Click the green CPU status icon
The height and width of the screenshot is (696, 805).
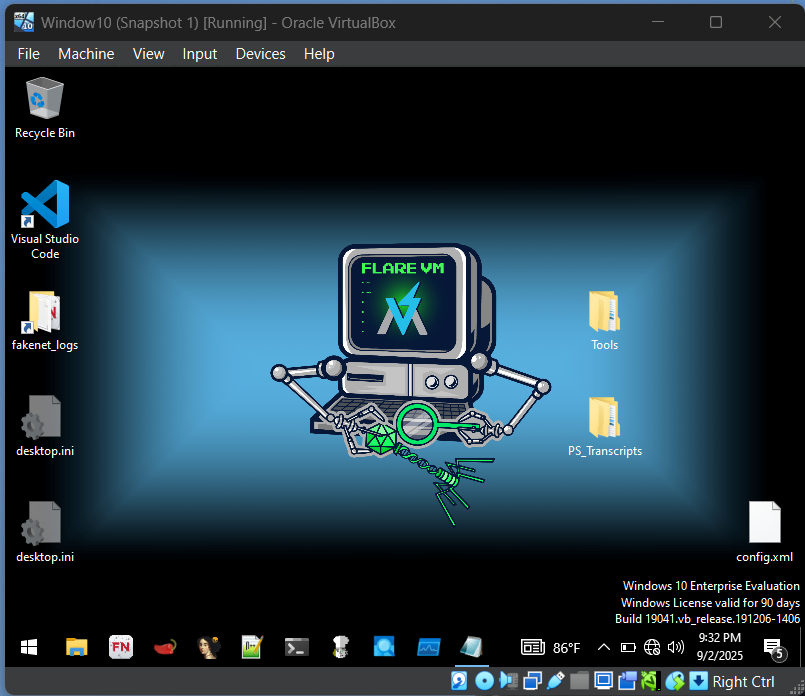[x=650, y=681]
